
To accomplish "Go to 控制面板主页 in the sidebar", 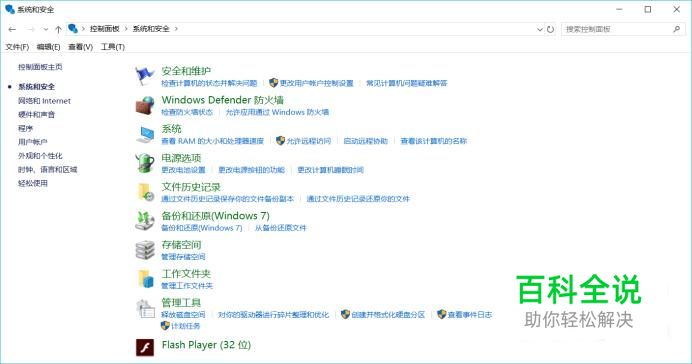I will coord(40,67).
